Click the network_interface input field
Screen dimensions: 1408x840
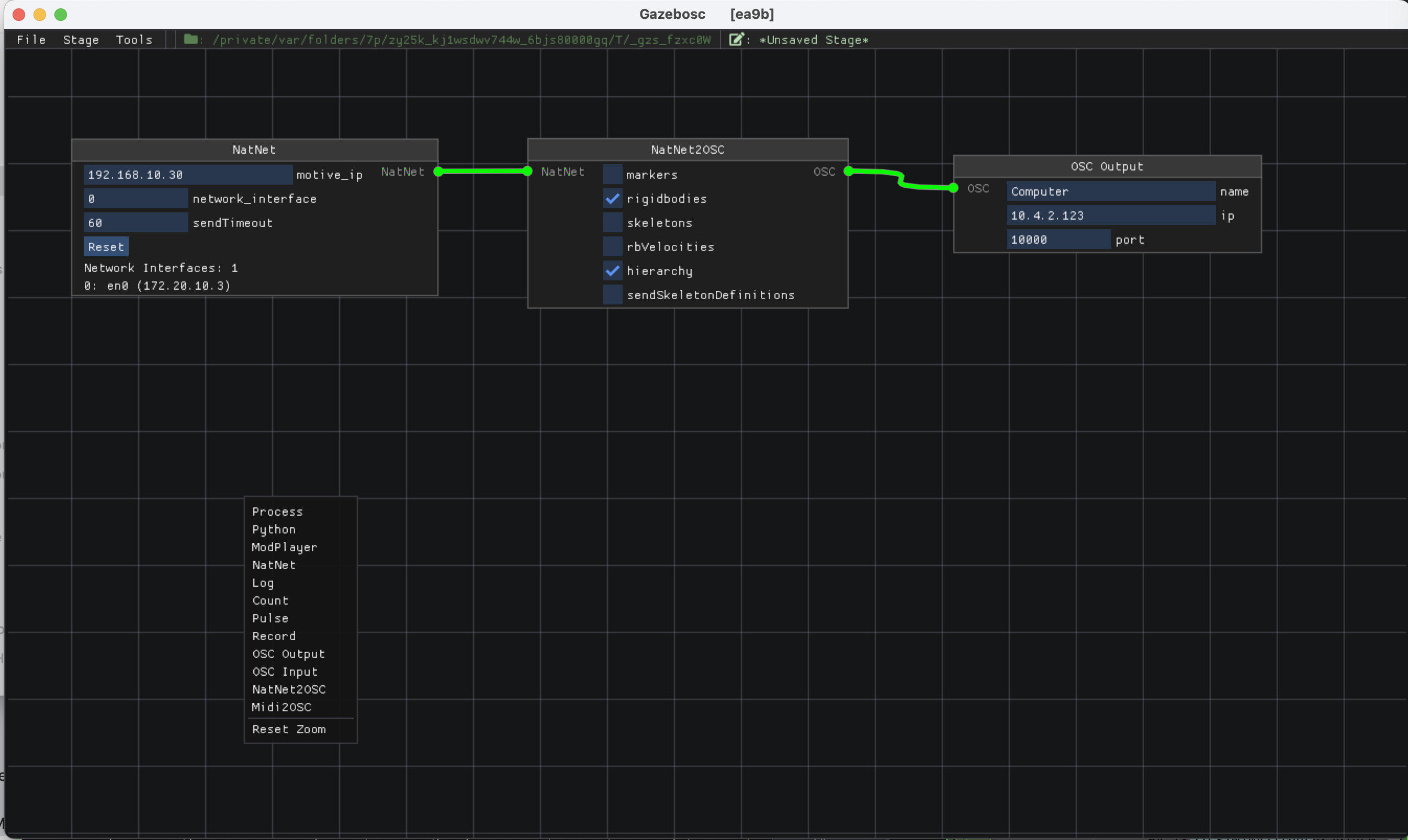[136, 199]
